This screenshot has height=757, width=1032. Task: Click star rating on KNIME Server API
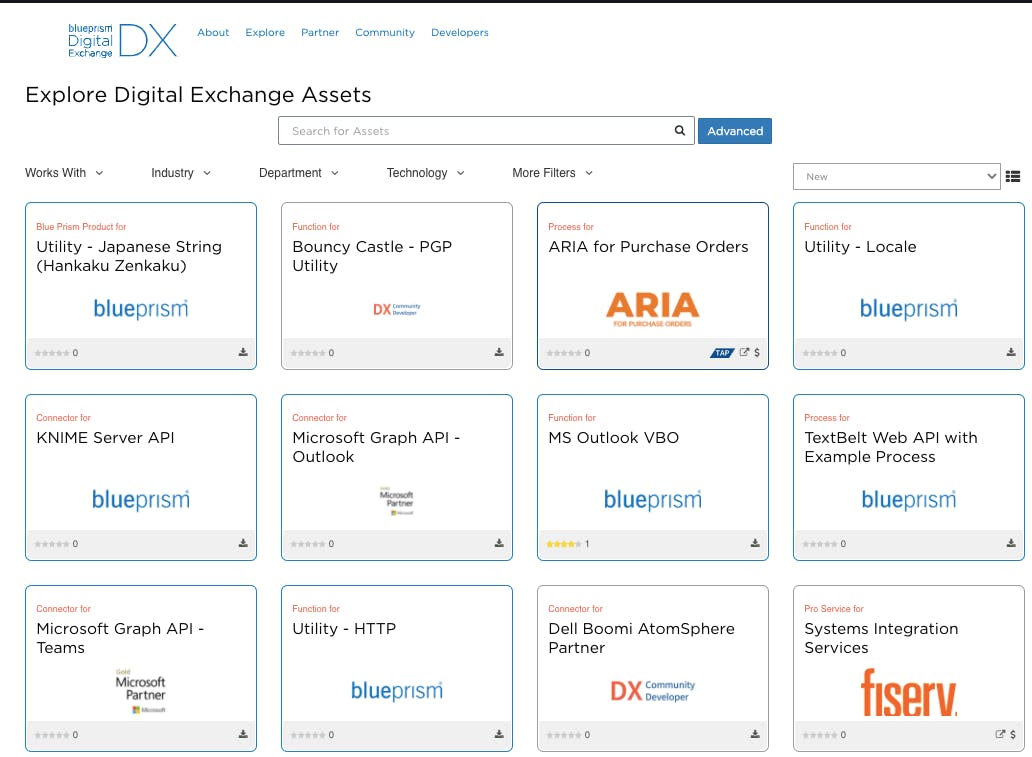(52, 544)
